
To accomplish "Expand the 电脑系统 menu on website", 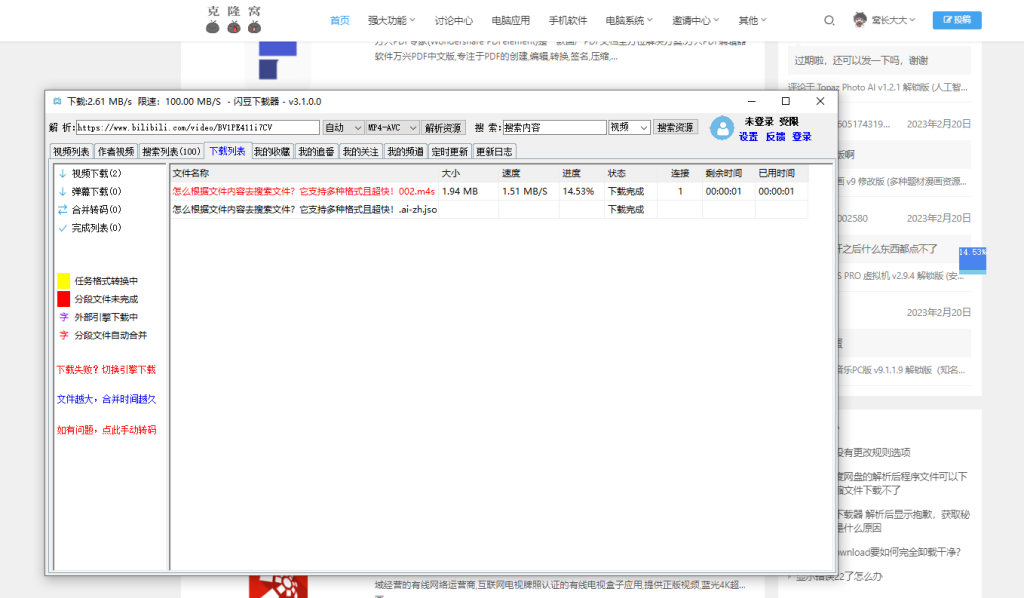I will (x=629, y=20).
